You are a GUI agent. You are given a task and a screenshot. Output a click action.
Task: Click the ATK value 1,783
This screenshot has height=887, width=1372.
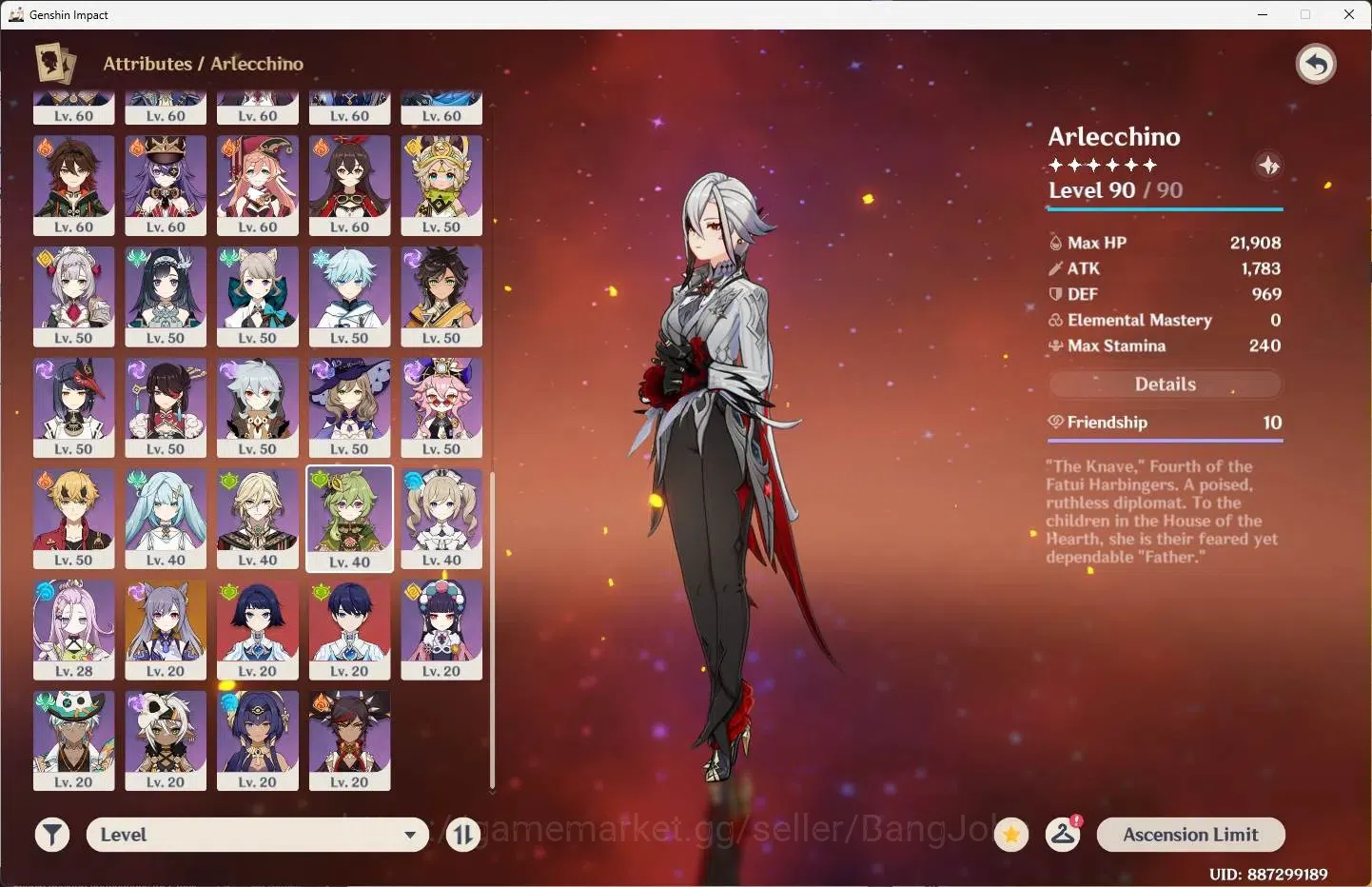click(1261, 268)
